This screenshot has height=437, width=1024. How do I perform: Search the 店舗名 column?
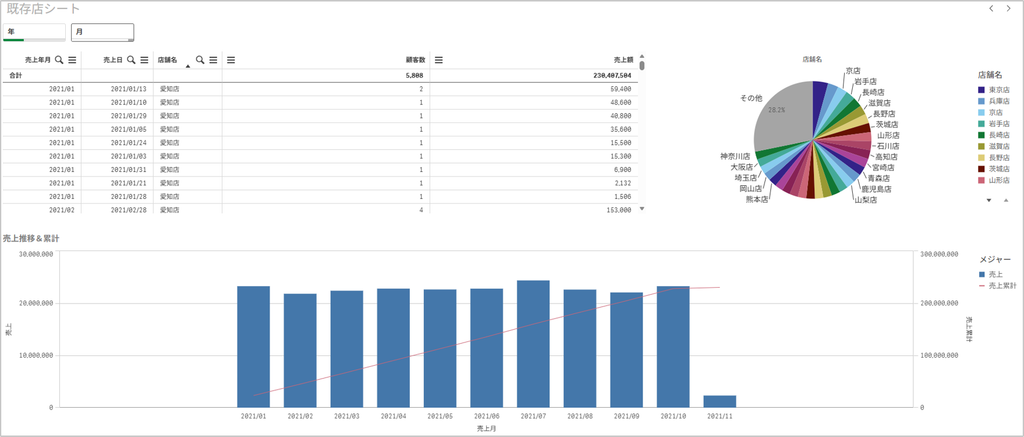coord(200,59)
